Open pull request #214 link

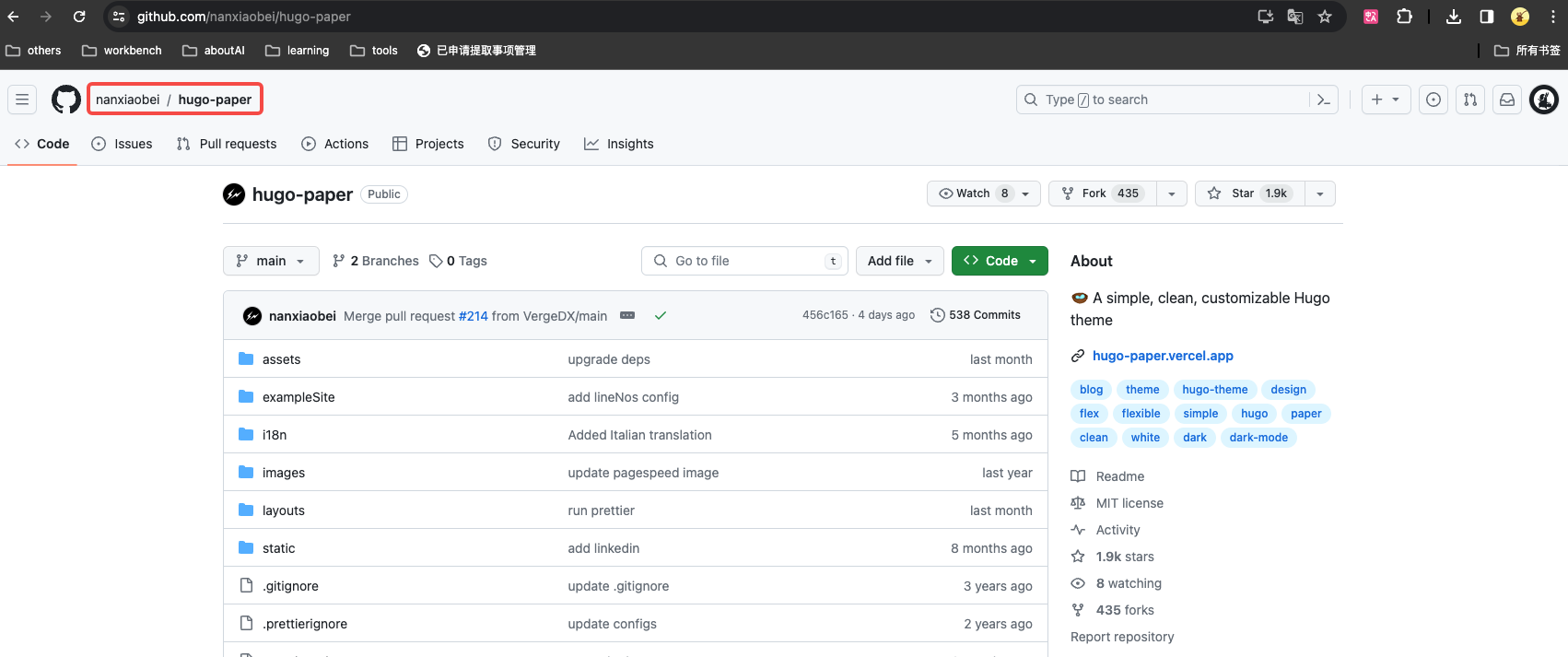pyautogui.click(x=474, y=316)
